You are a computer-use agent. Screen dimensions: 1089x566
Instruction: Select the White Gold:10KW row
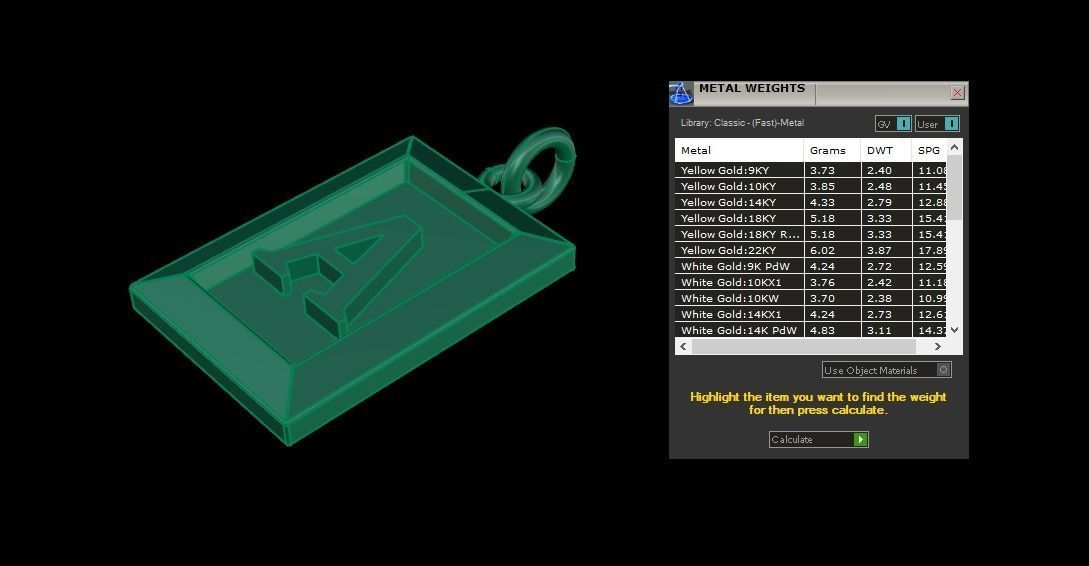click(x=810, y=298)
